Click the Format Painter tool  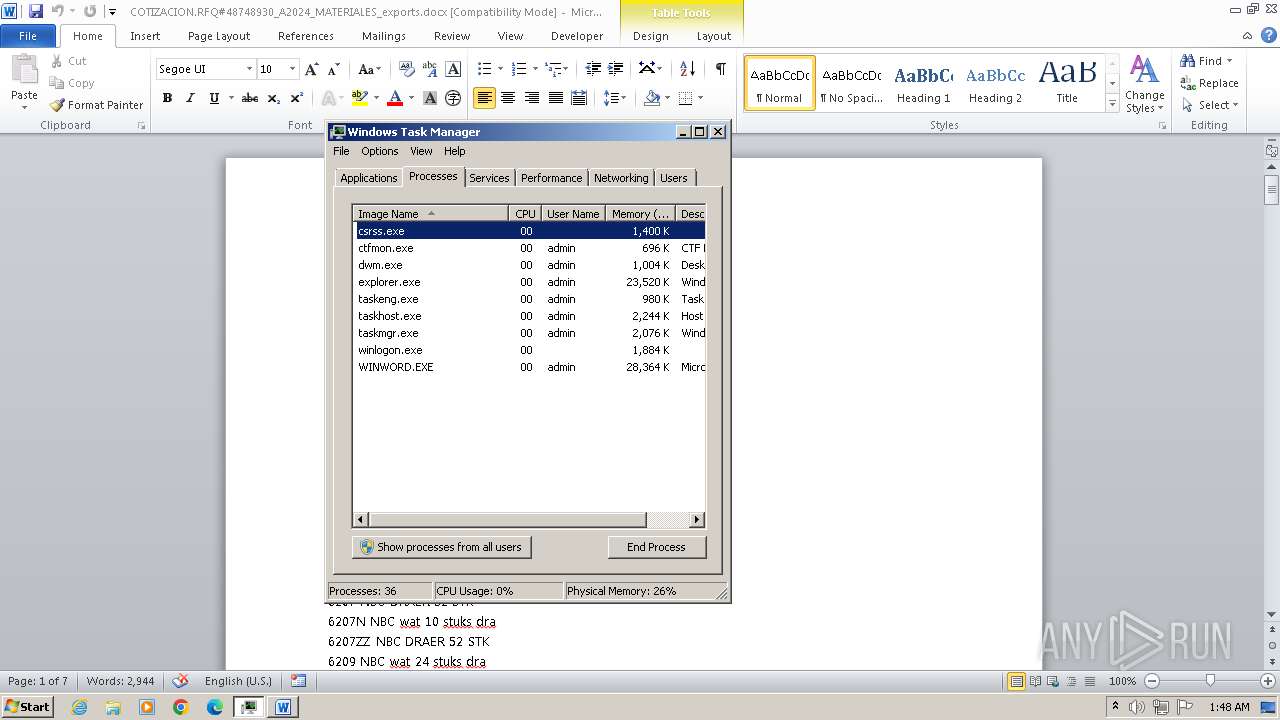[x=97, y=105]
